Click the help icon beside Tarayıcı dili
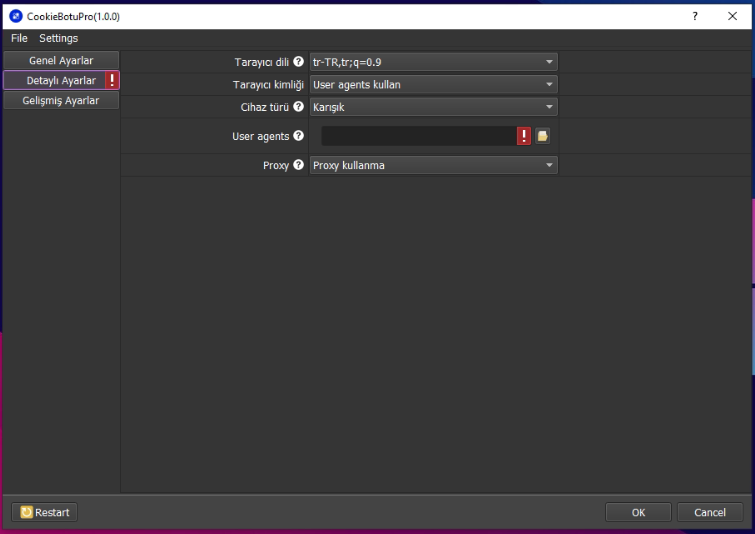 298,62
